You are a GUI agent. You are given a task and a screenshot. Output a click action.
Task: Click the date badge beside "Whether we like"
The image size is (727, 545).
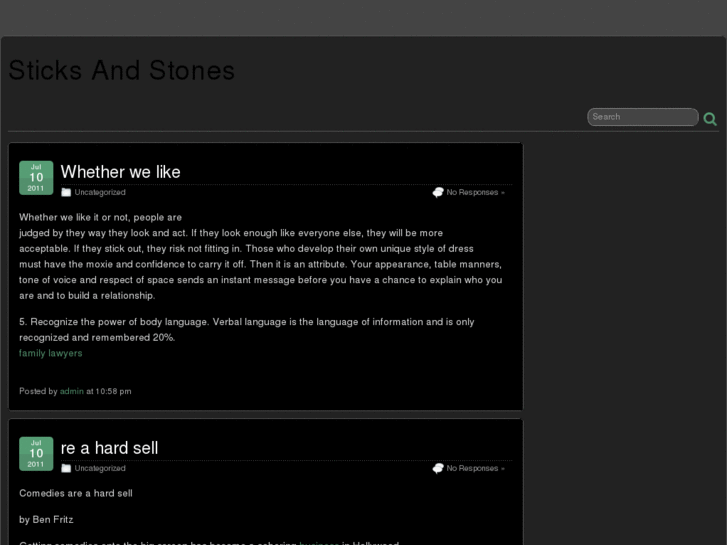tap(36, 178)
